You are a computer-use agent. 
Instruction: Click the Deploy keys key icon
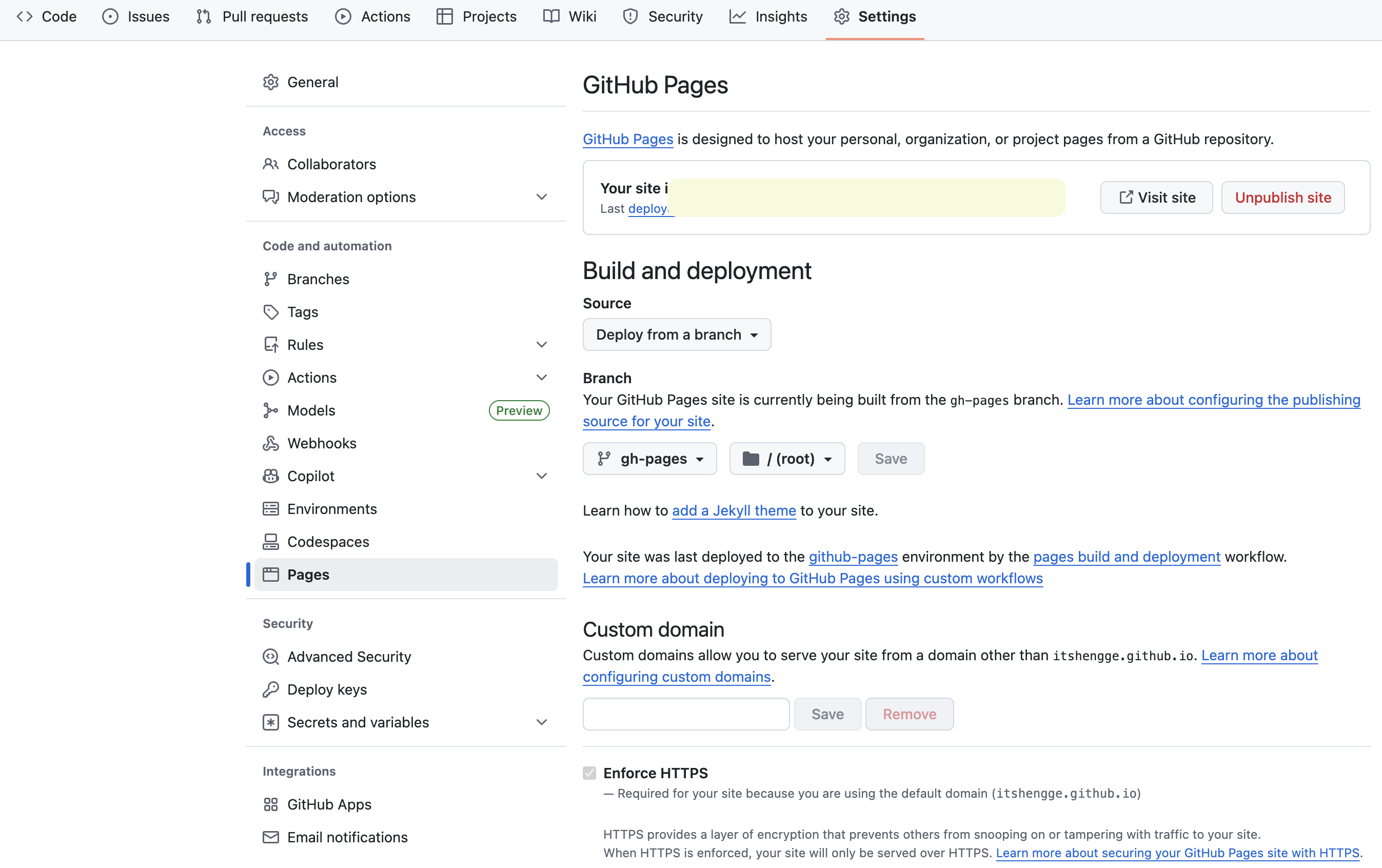271,689
